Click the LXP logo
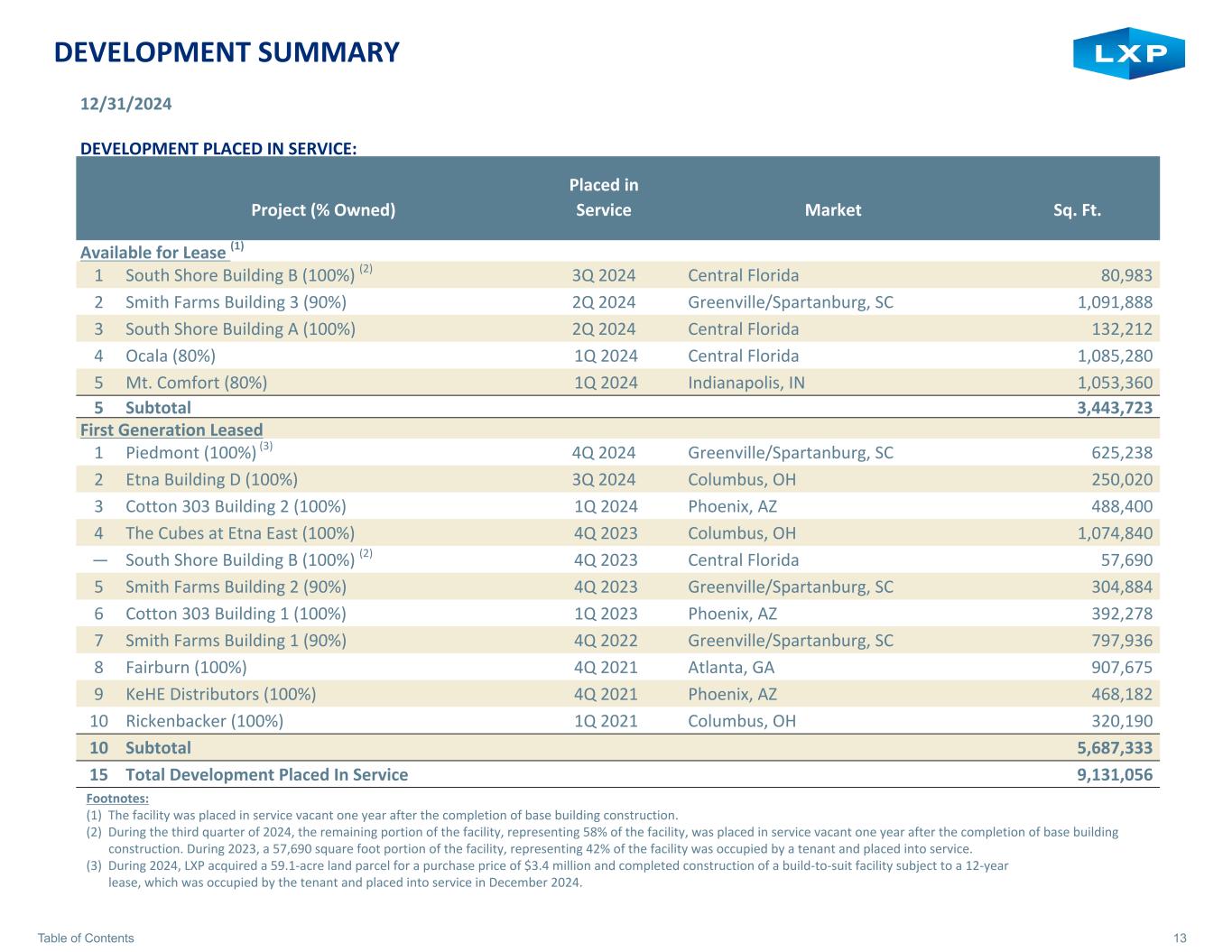This screenshot has height=952, width=1232. coord(1128,53)
